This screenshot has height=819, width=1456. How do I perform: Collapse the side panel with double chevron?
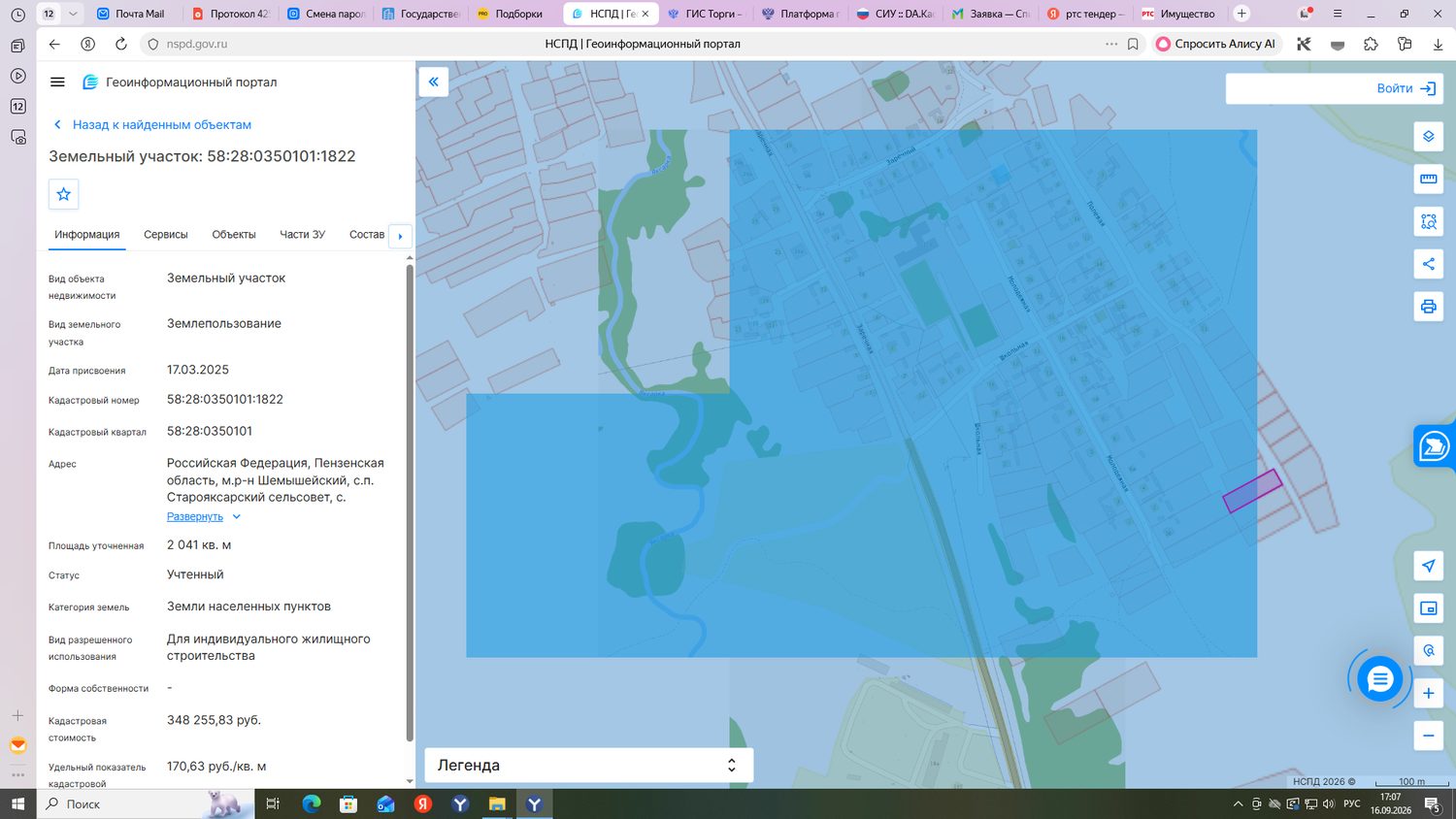[434, 82]
